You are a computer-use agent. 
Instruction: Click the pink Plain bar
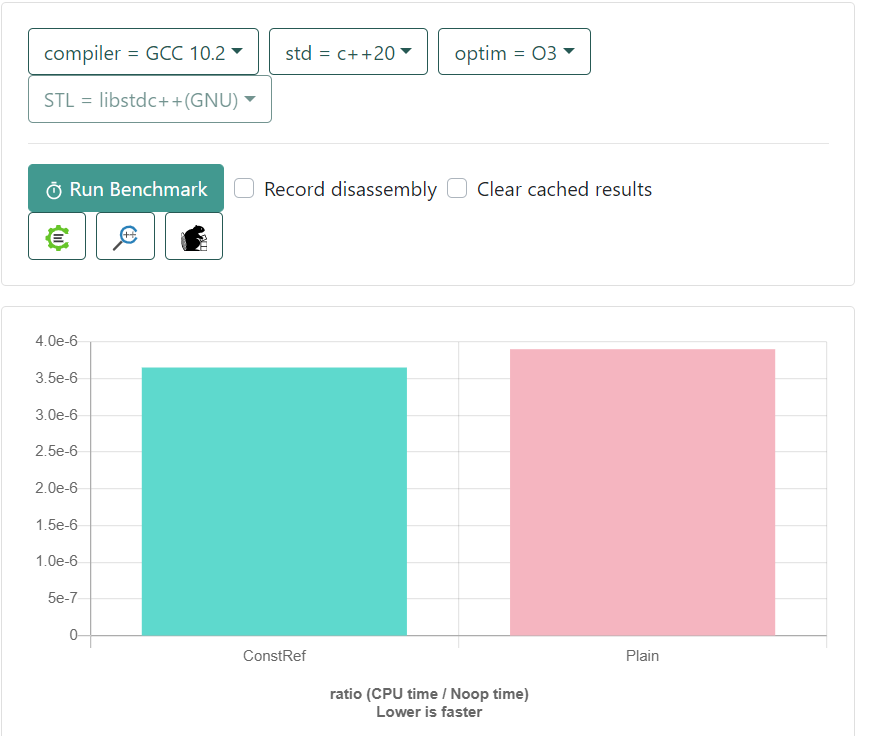point(642,490)
